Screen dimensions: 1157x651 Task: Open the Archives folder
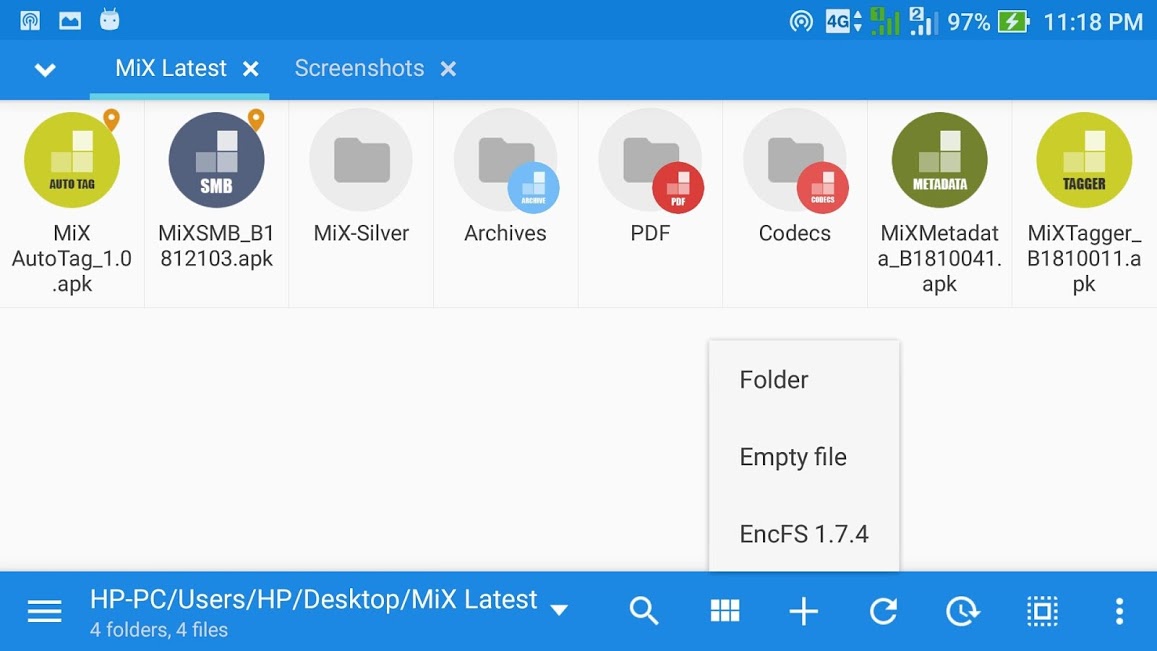(505, 175)
